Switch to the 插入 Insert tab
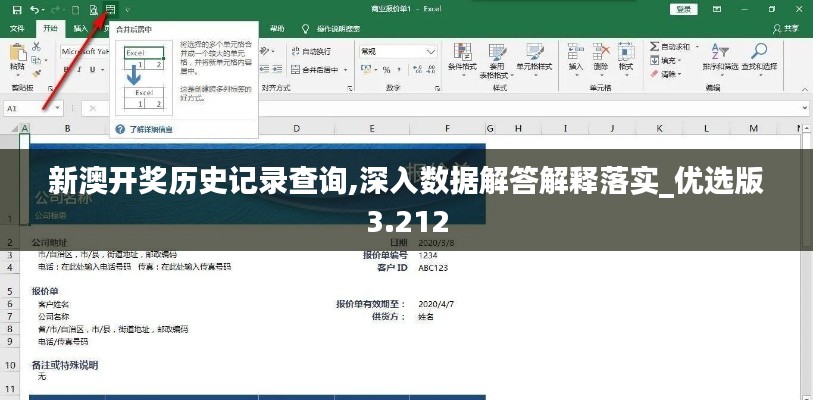The height and width of the screenshot is (400, 813). pos(80,29)
